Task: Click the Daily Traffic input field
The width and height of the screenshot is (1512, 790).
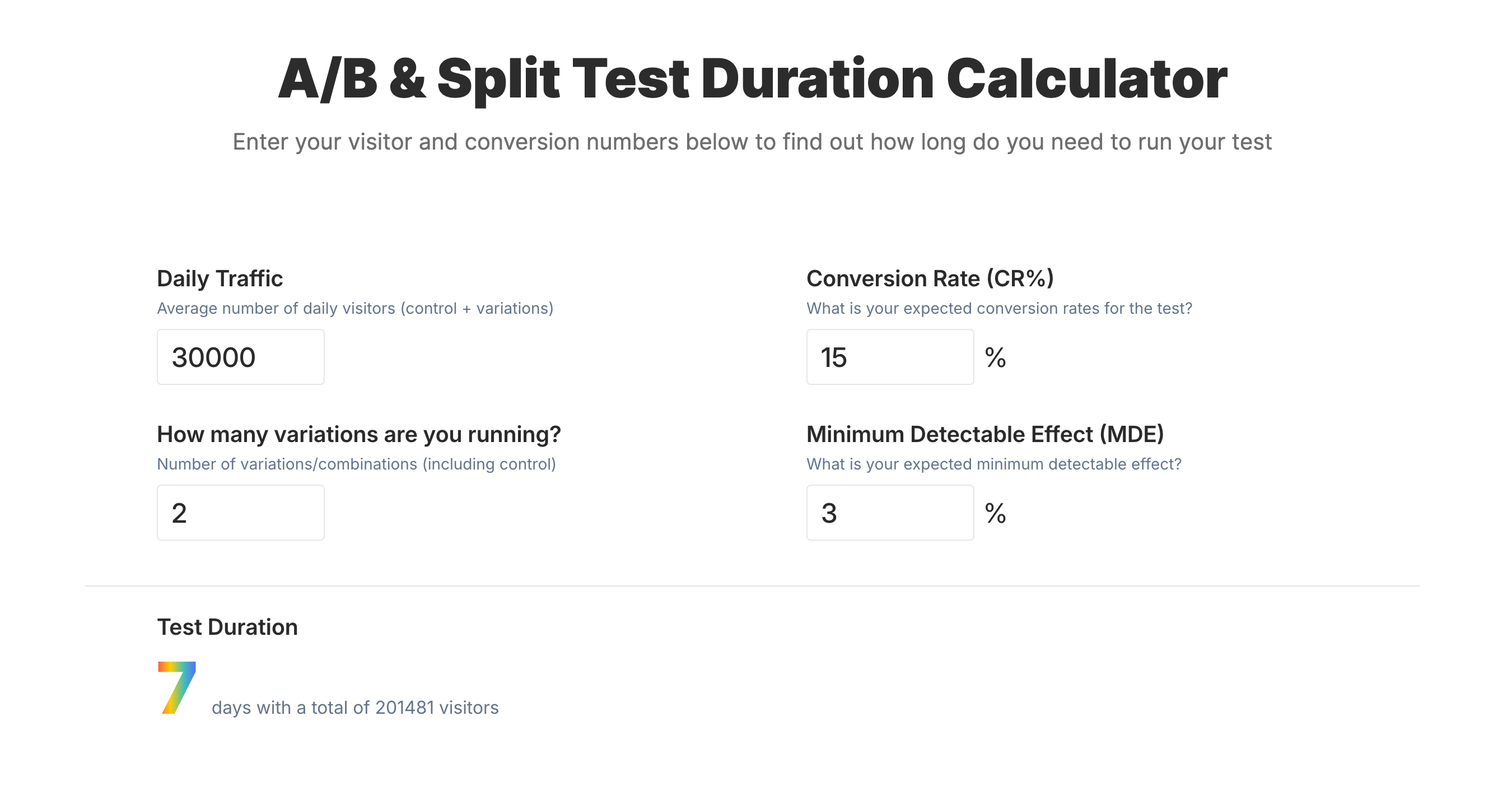Action: 240,356
